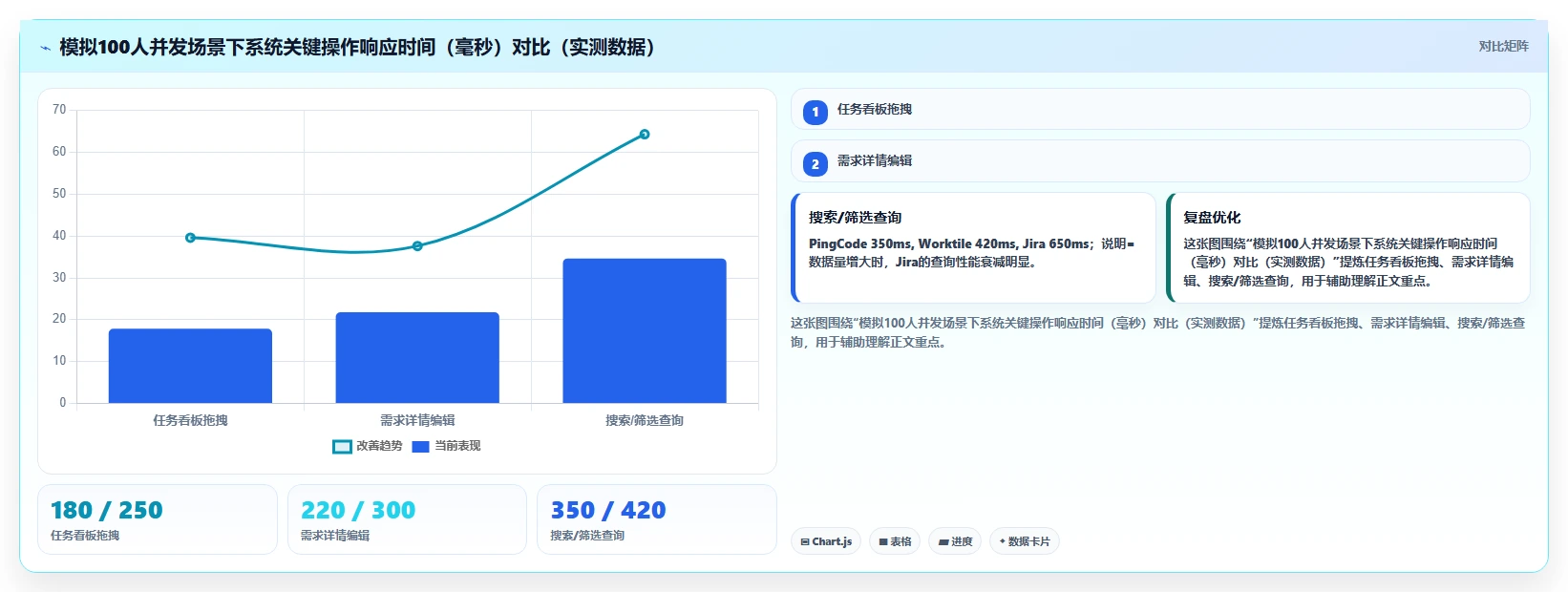Click the 进度 tag chip
Viewport: 1568px width, 592px height.
pyautogui.click(x=955, y=541)
